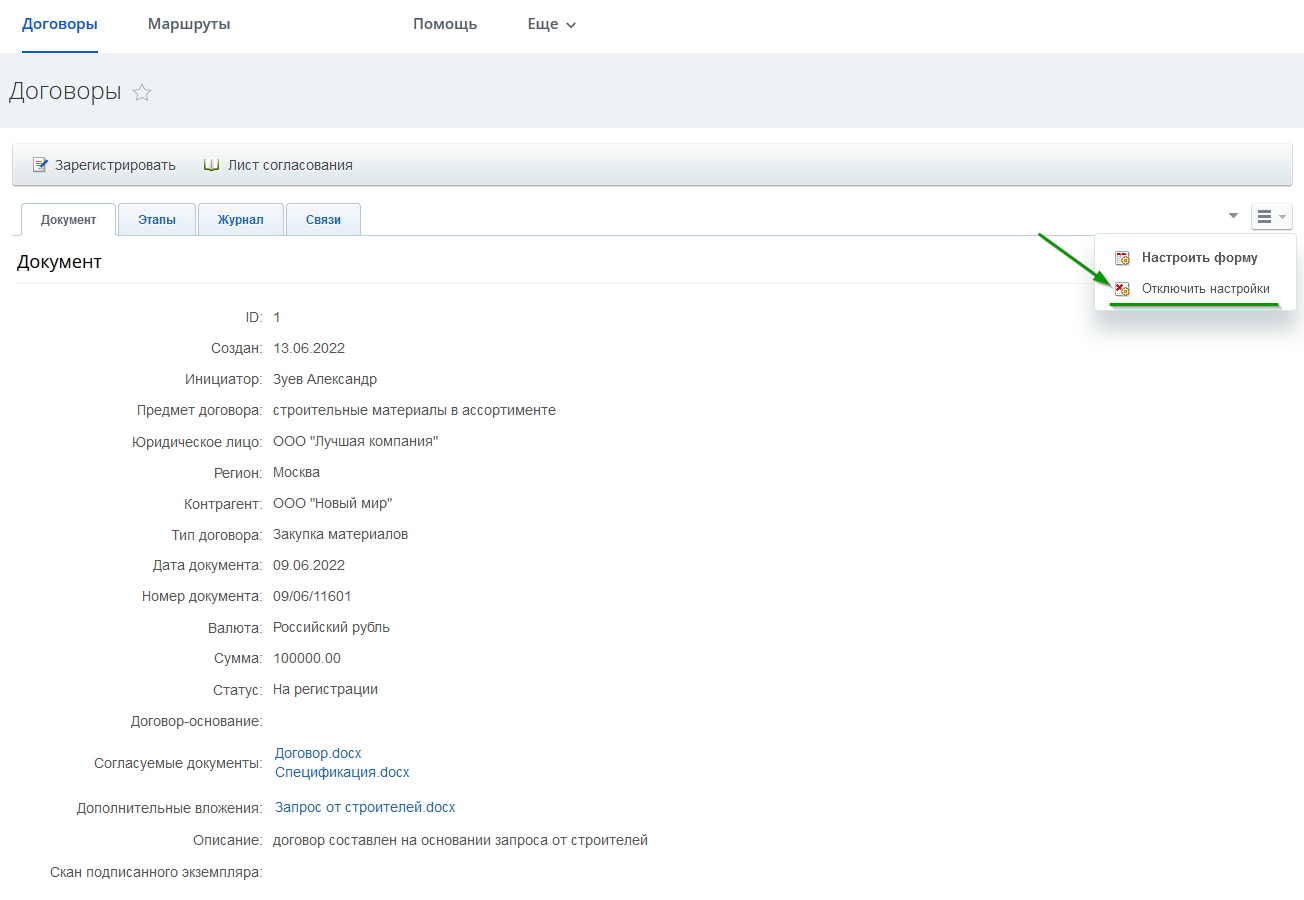Go to Договоры in top navigation
1304x900 pixels.
point(60,24)
